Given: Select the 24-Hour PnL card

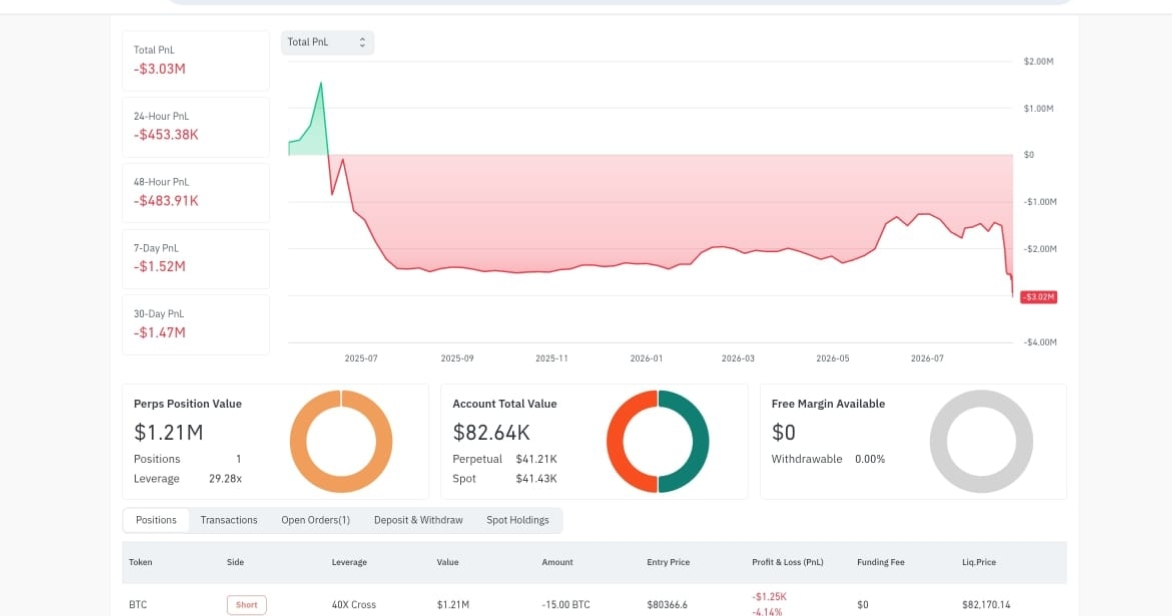Looking at the screenshot, I should pyautogui.click(x=196, y=127).
